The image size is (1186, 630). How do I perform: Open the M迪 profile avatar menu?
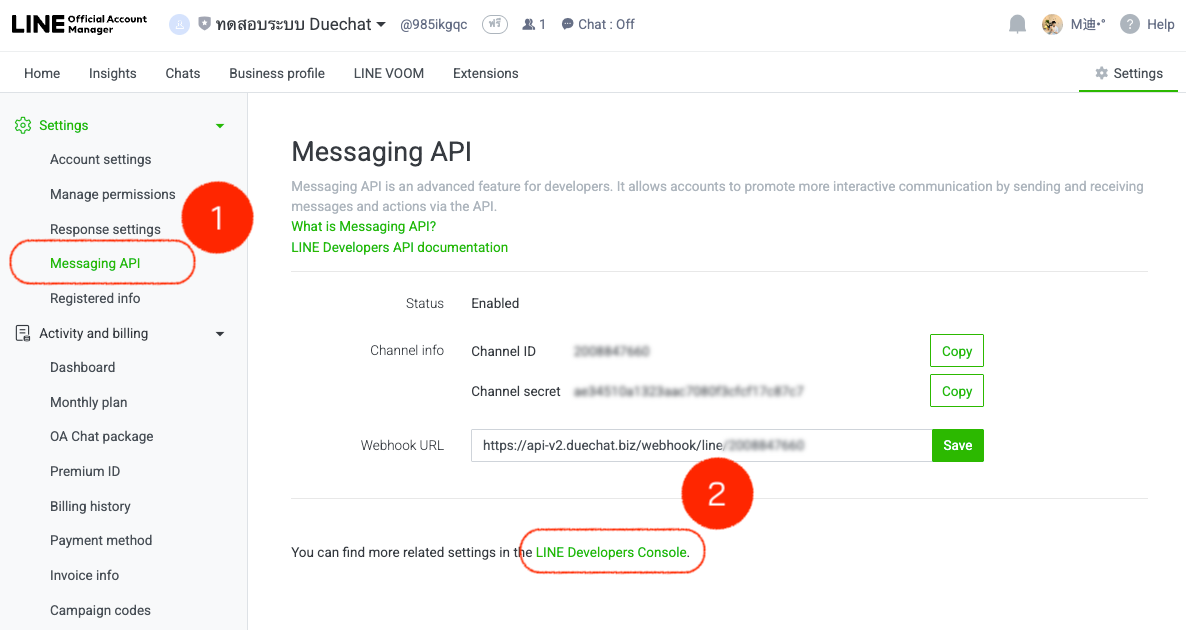point(1053,23)
